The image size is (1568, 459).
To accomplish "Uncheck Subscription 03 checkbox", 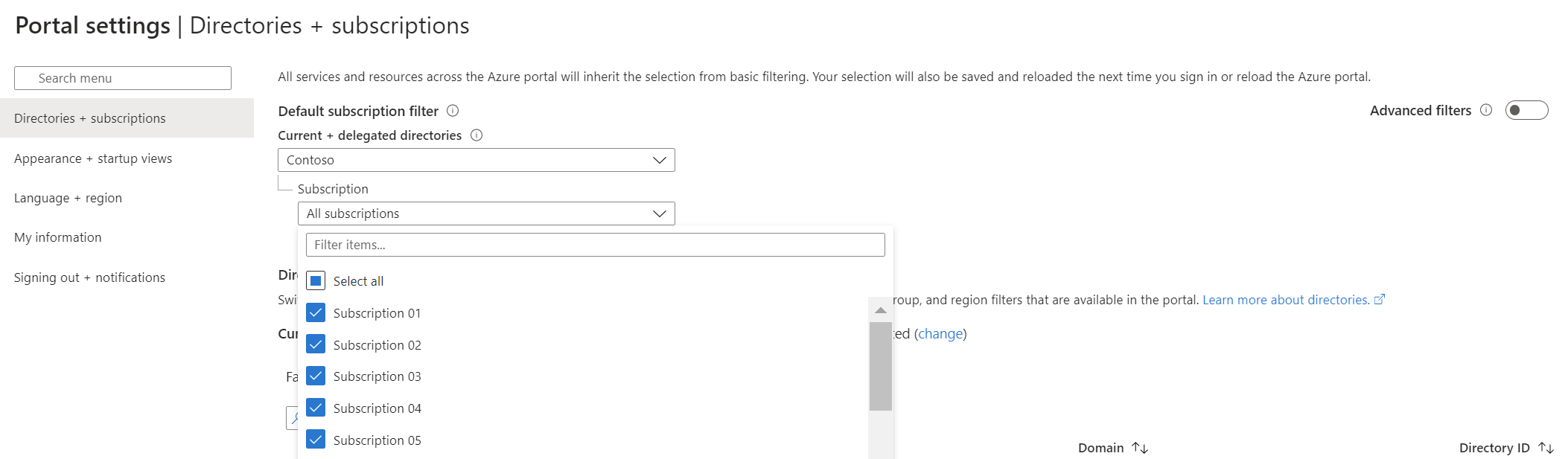I will (316, 376).
